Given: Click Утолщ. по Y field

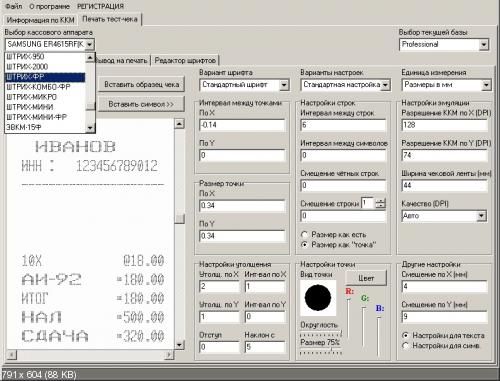Looking at the screenshot, I should click(x=219, y=317).
